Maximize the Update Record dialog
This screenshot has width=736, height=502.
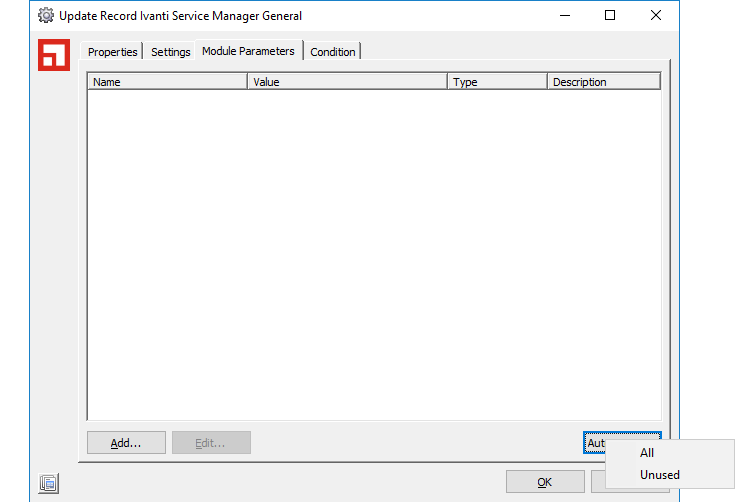(610, 15)
